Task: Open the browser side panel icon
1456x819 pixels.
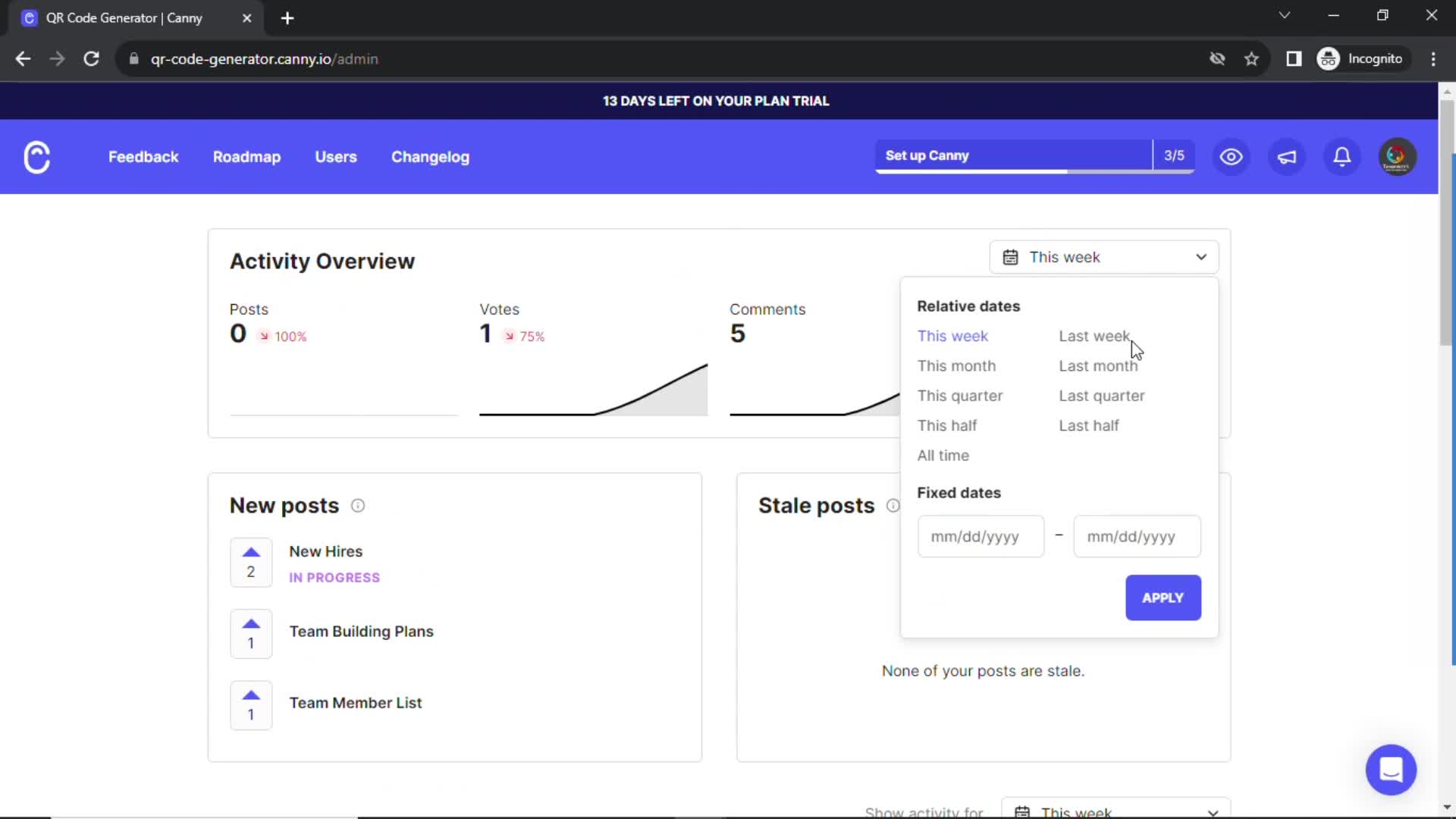Action: coord(1294,59)
